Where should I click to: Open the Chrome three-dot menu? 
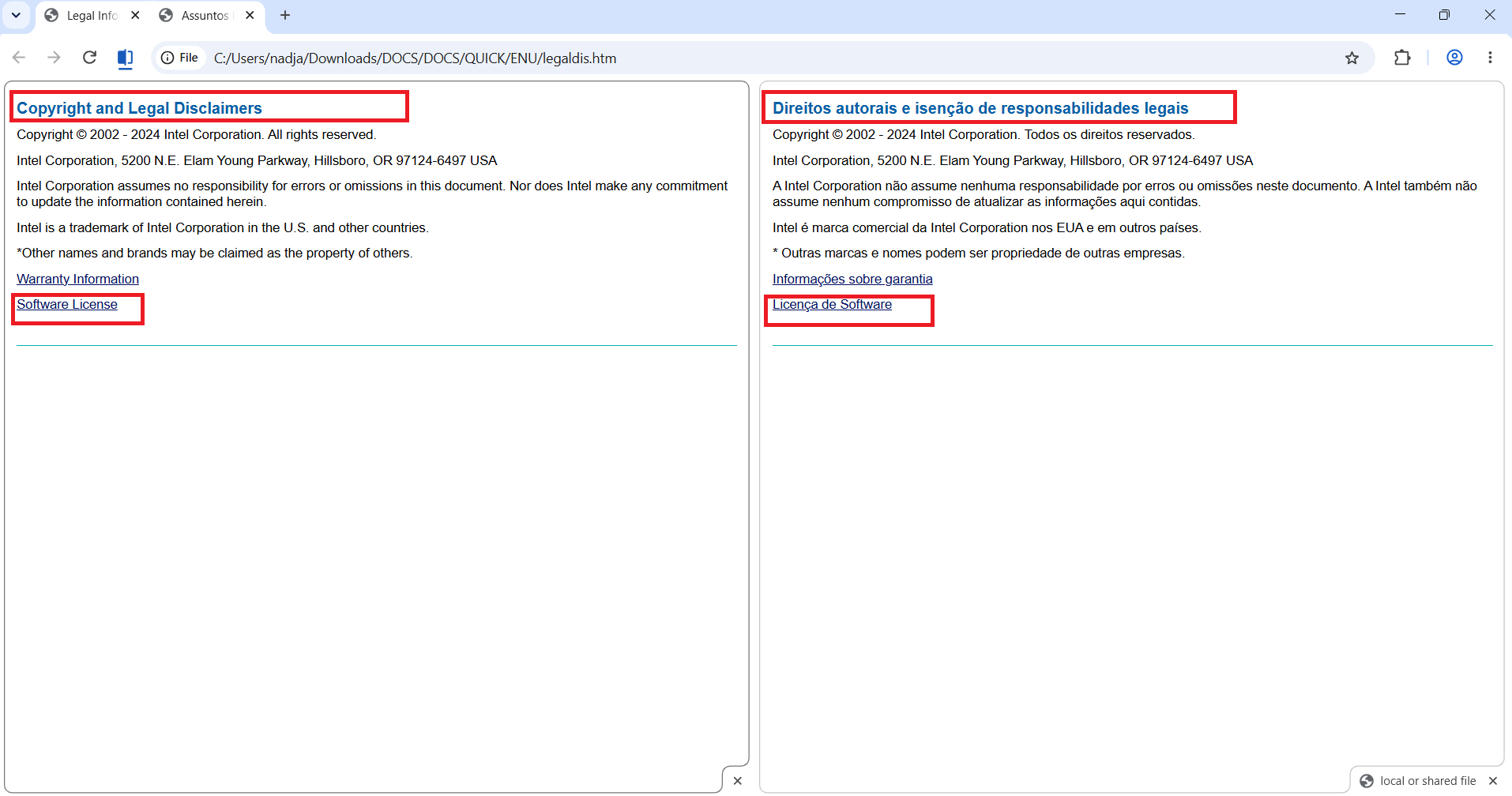[x=1490, y=58]
